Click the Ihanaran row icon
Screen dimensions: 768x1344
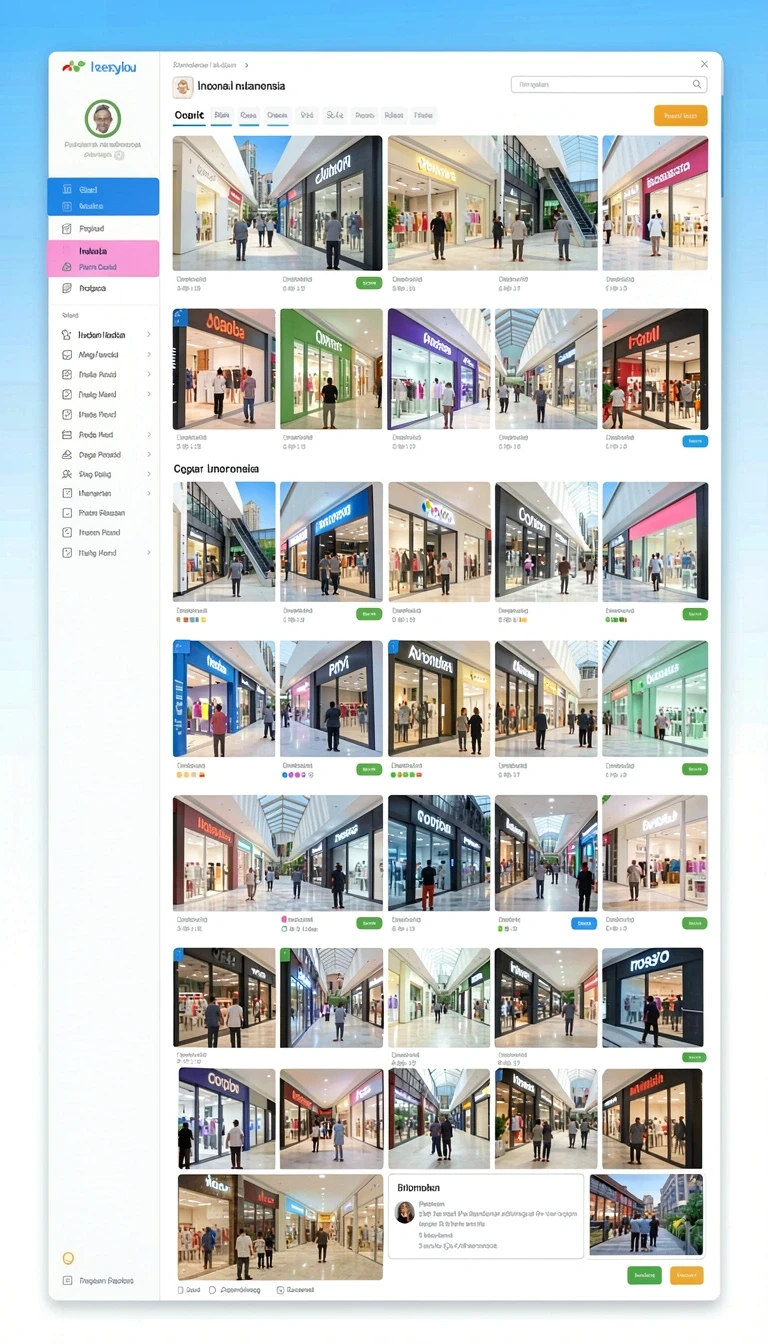click(67, 493)
